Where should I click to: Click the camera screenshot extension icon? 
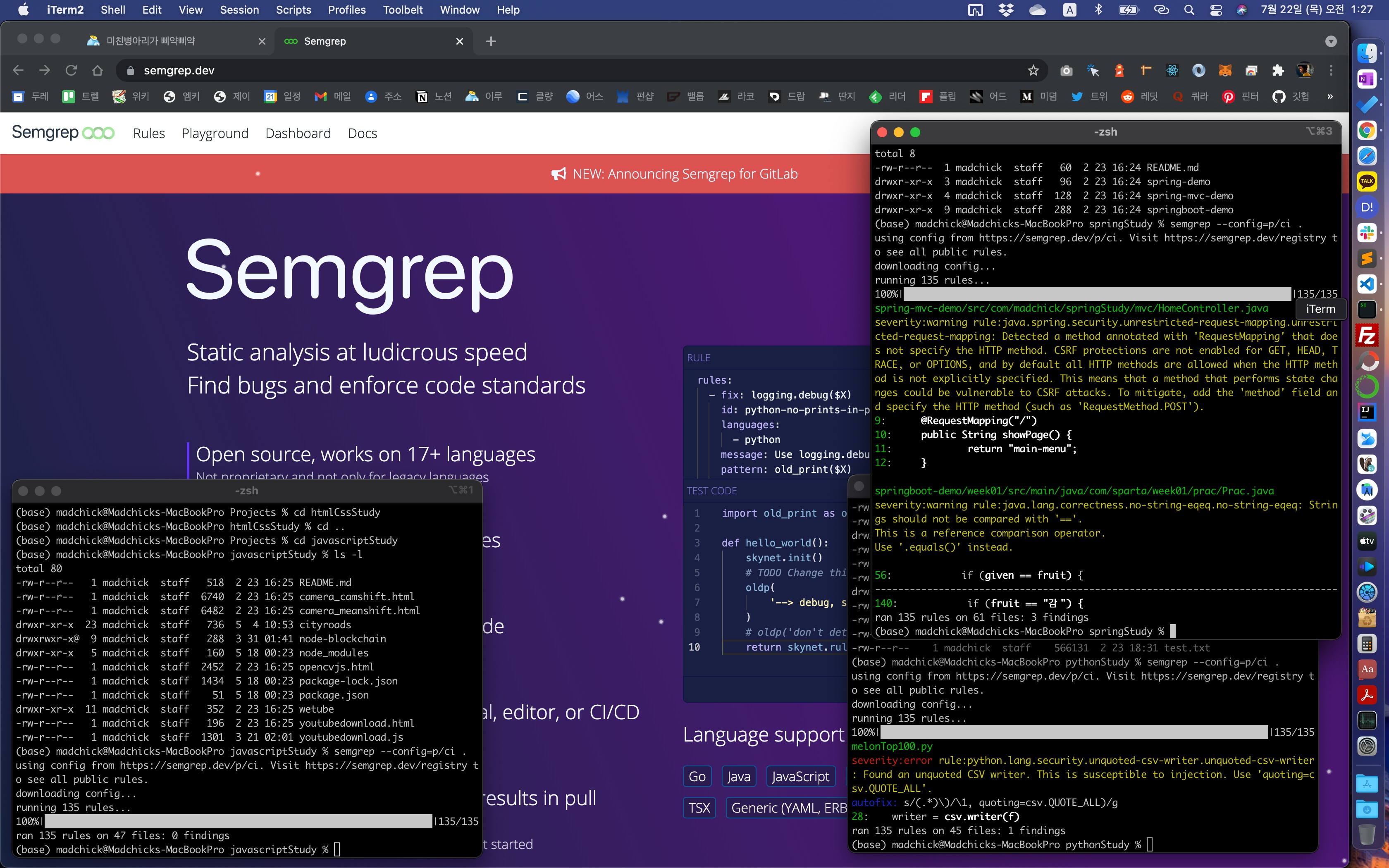click(x=1067, y=71)
